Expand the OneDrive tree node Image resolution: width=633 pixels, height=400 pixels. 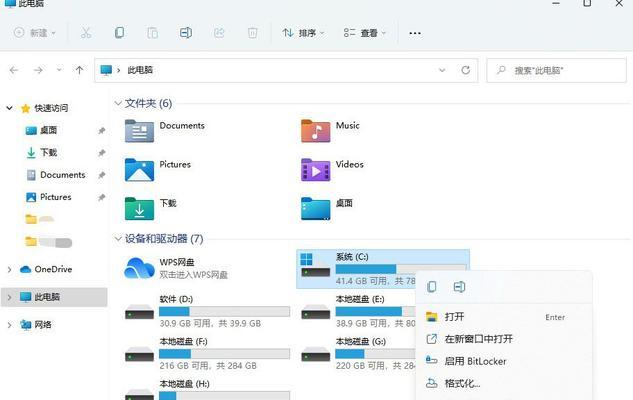10,269
